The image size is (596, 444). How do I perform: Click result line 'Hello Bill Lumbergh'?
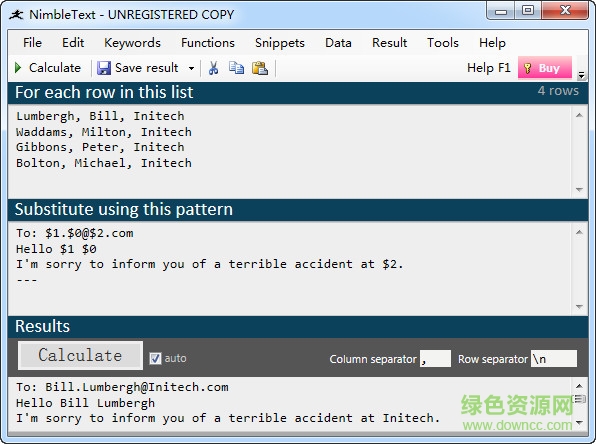click(x=86, y=403)
